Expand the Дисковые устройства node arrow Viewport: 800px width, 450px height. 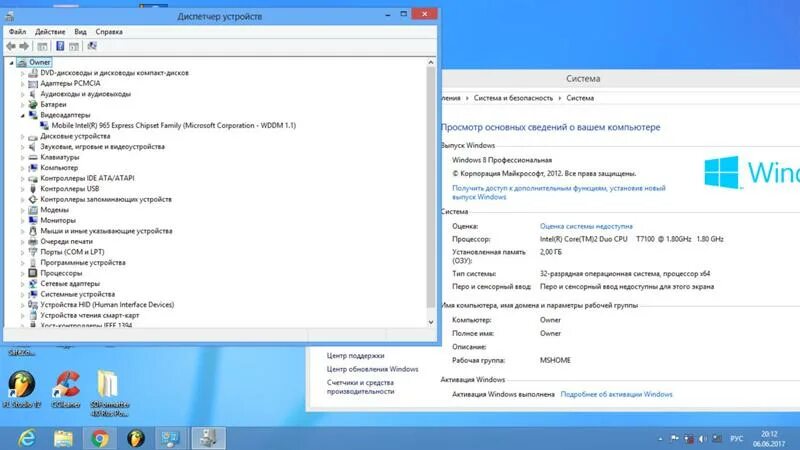(22, 136)
